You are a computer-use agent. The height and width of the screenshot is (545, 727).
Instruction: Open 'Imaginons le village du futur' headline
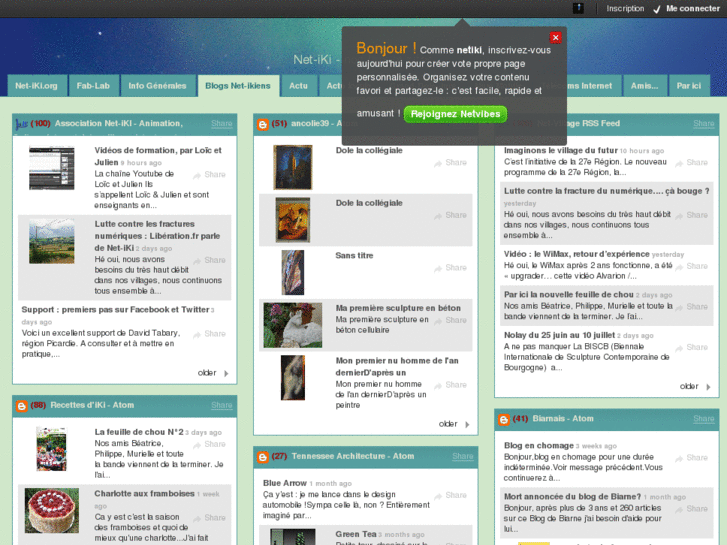(561, 150)
